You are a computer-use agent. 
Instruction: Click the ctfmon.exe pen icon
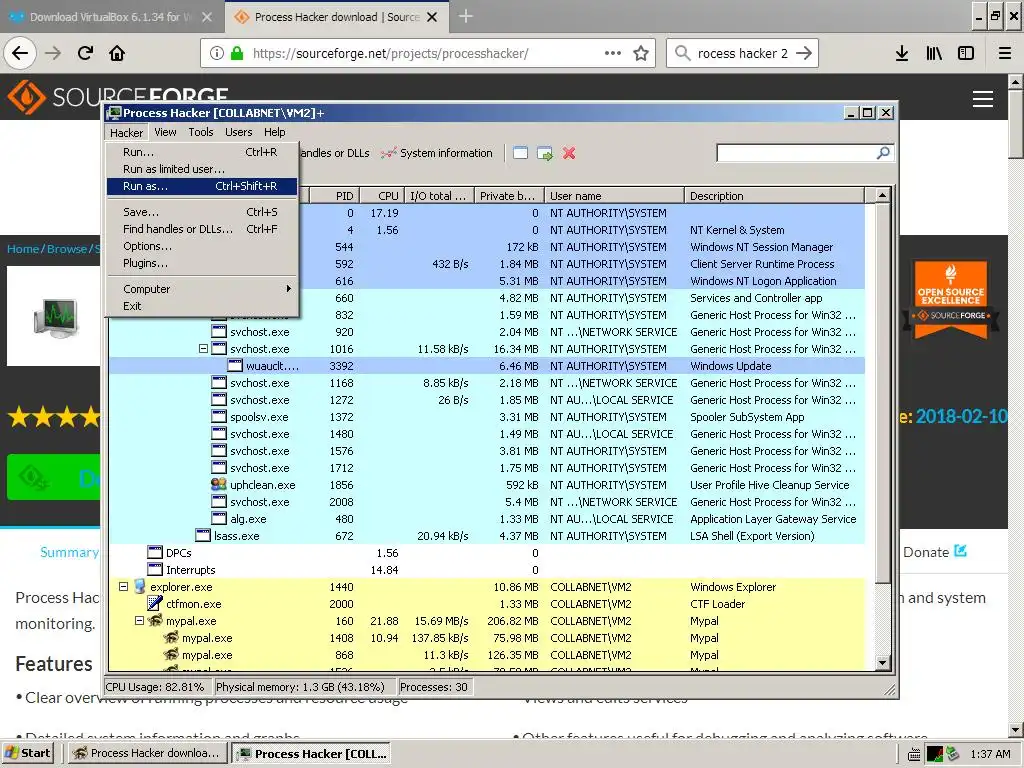pos(155,603)
